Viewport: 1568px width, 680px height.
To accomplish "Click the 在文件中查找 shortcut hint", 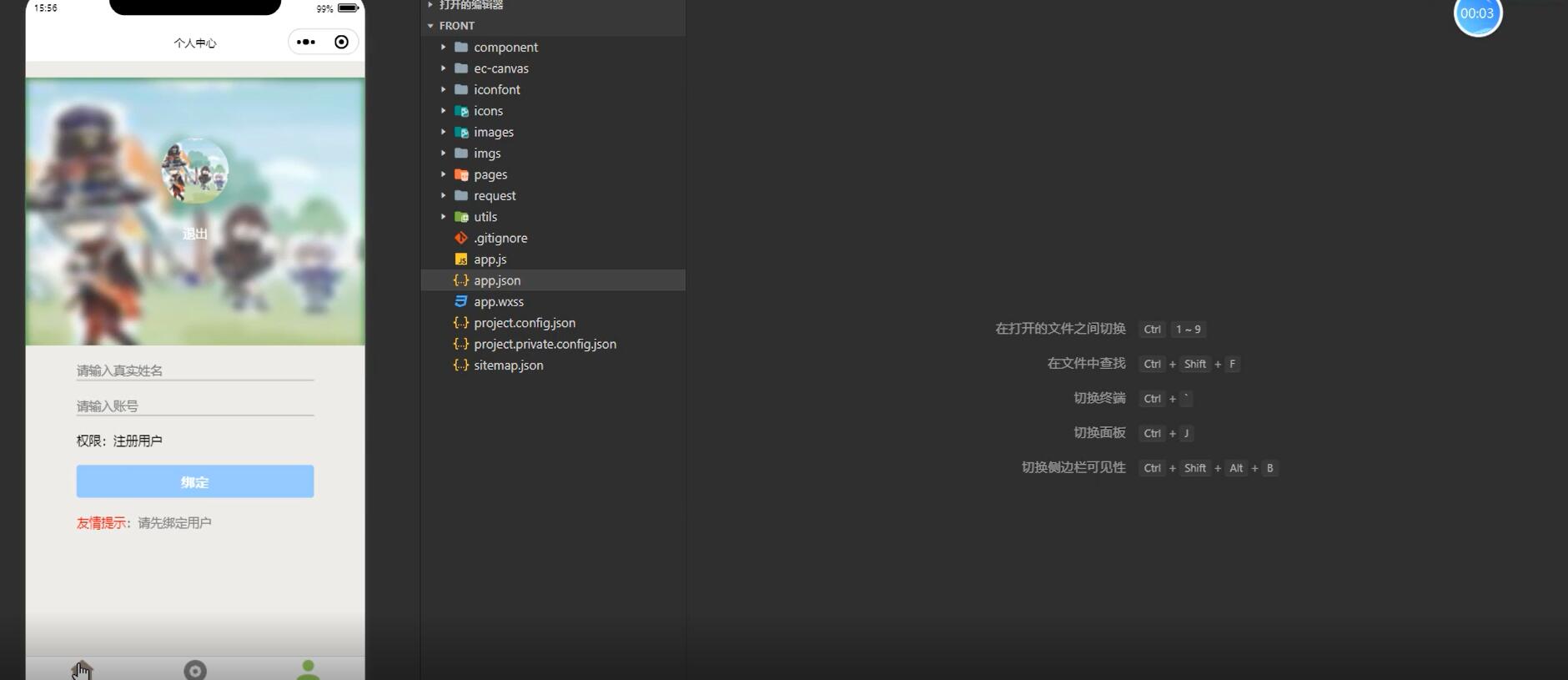I will (x=1086, y=363).
